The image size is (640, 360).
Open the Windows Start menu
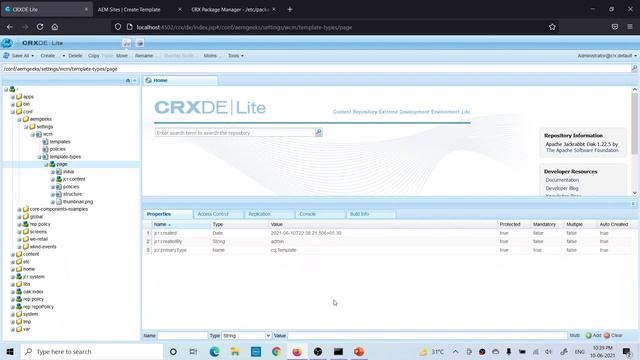click(x=10, y=351)
